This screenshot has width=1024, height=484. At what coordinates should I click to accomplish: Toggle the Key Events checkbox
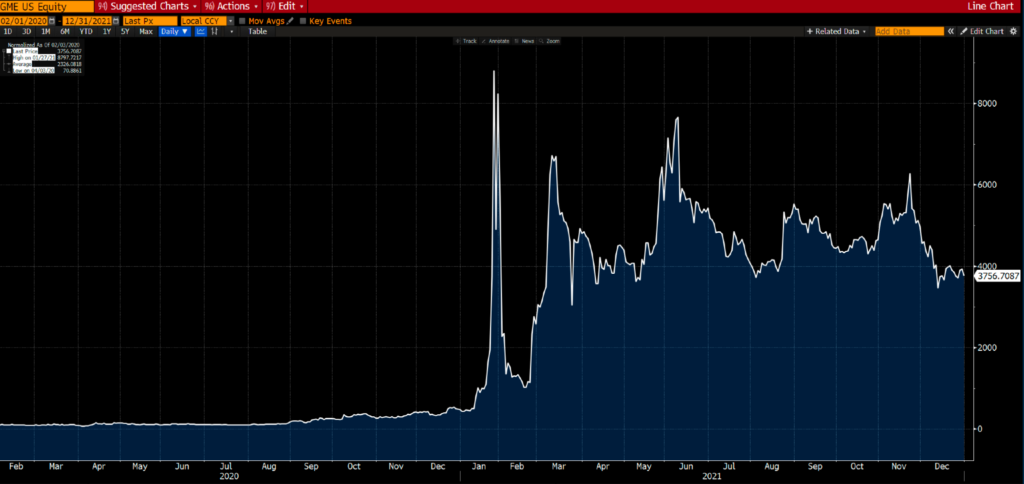tap(303, 20)
